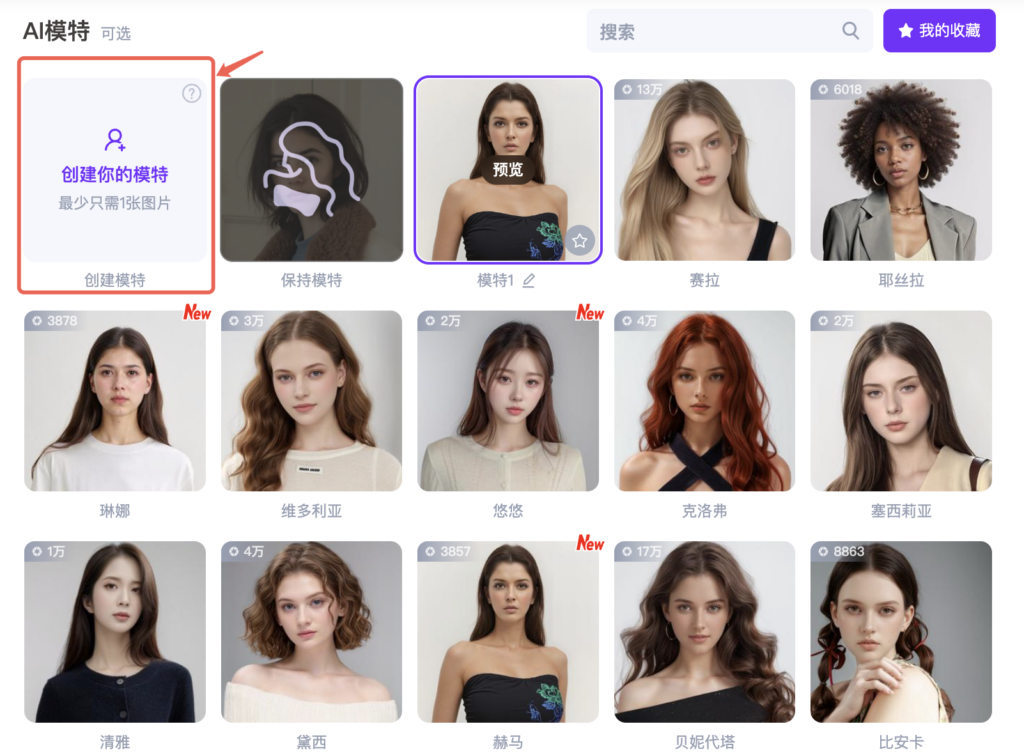
Task: Open the help question-mark icon
Action: (191, 93)
